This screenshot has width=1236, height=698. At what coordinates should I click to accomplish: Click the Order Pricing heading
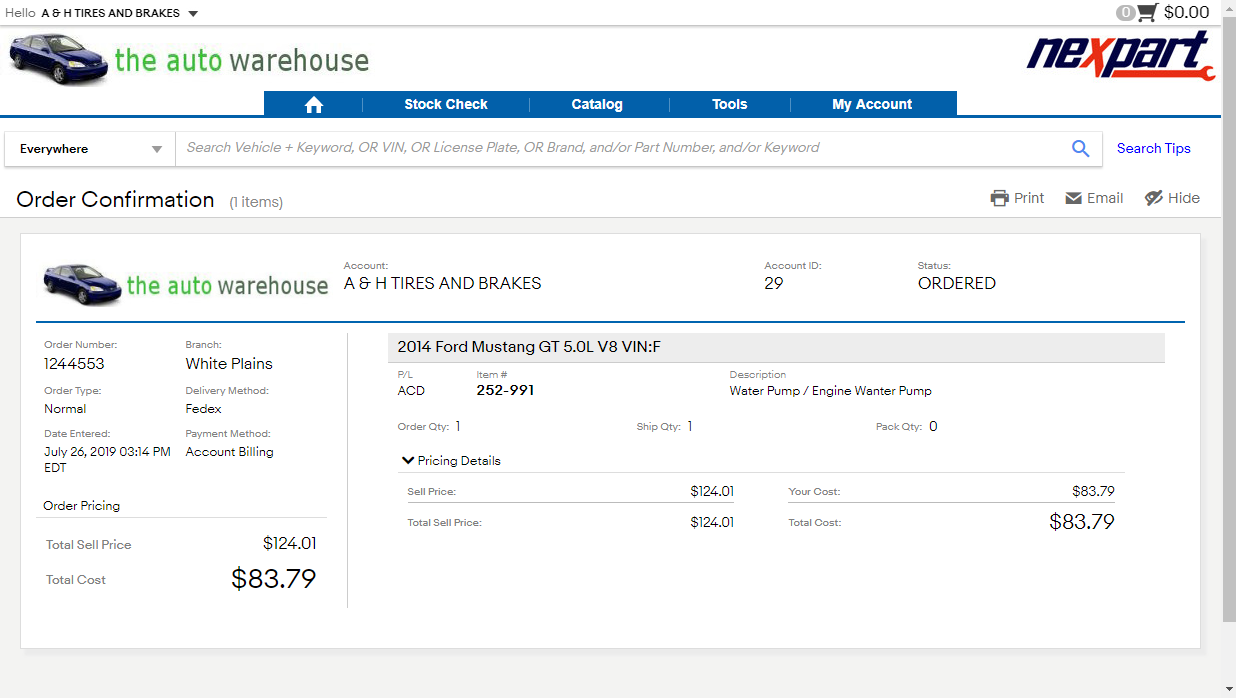coord(82,506)
